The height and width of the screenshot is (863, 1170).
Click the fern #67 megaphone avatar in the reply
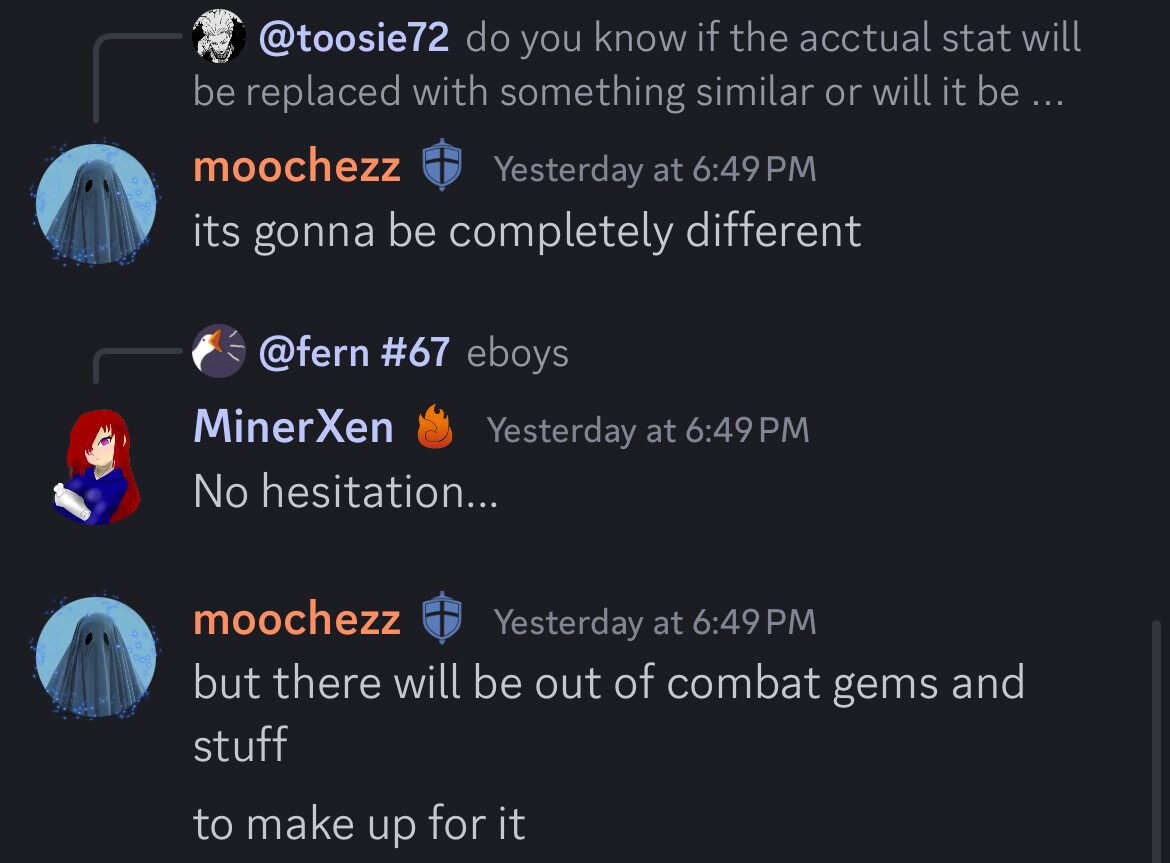[x=219, y=351]
